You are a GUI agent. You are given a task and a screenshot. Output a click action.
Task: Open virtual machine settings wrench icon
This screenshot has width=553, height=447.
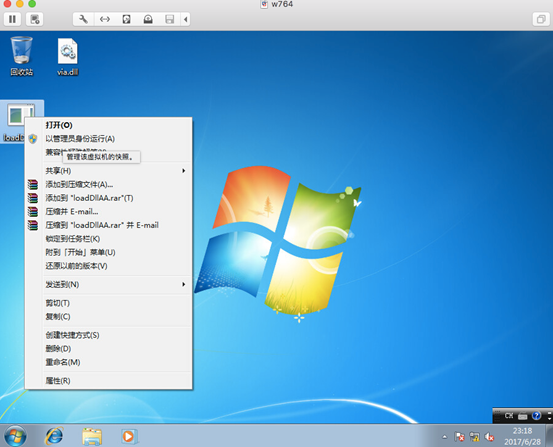pos(83,19)
